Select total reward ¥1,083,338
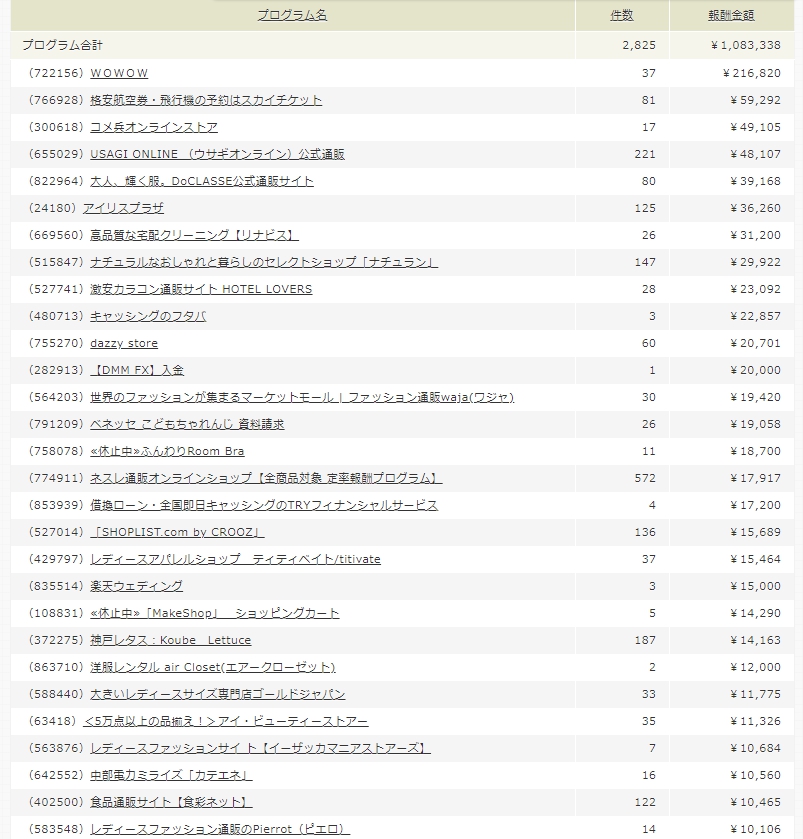Viewport: 803px width, 839px height. pos(746,45)
